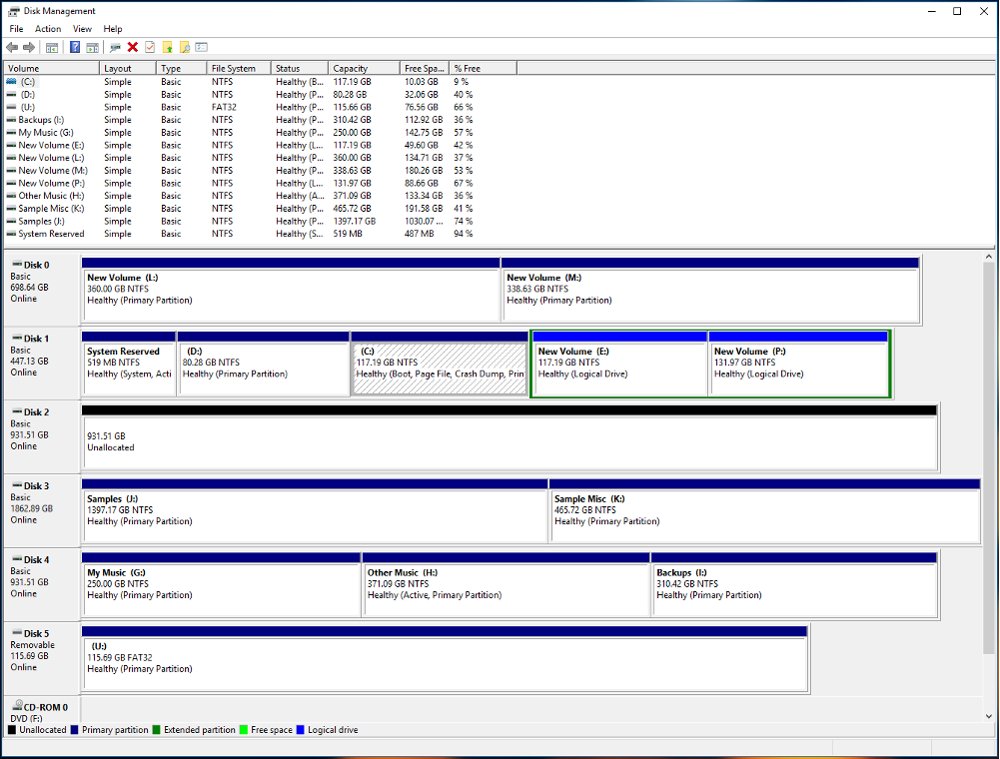Click the FAT32 file system cell
This screenshot has height=759, width=1000.
tap(224, 107)
